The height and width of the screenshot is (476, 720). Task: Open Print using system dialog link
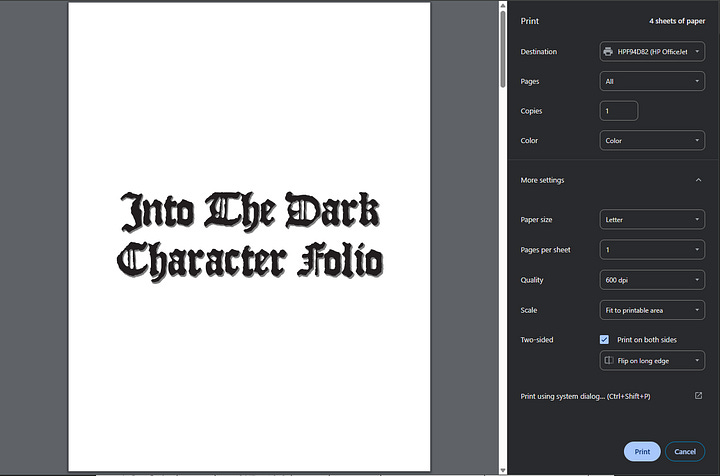click(585, 396)
